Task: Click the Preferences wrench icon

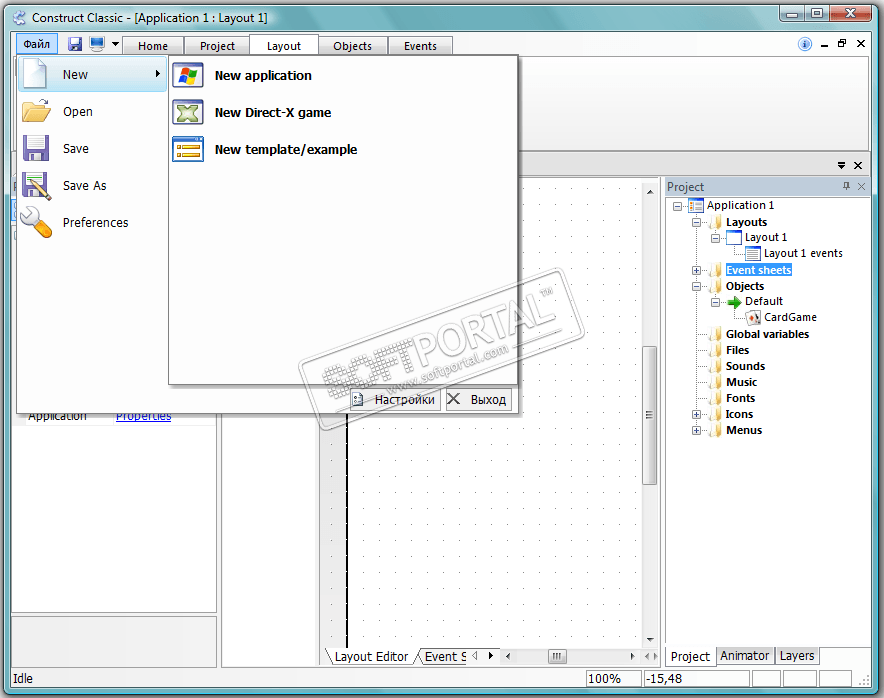Action: tap(37, 222)
